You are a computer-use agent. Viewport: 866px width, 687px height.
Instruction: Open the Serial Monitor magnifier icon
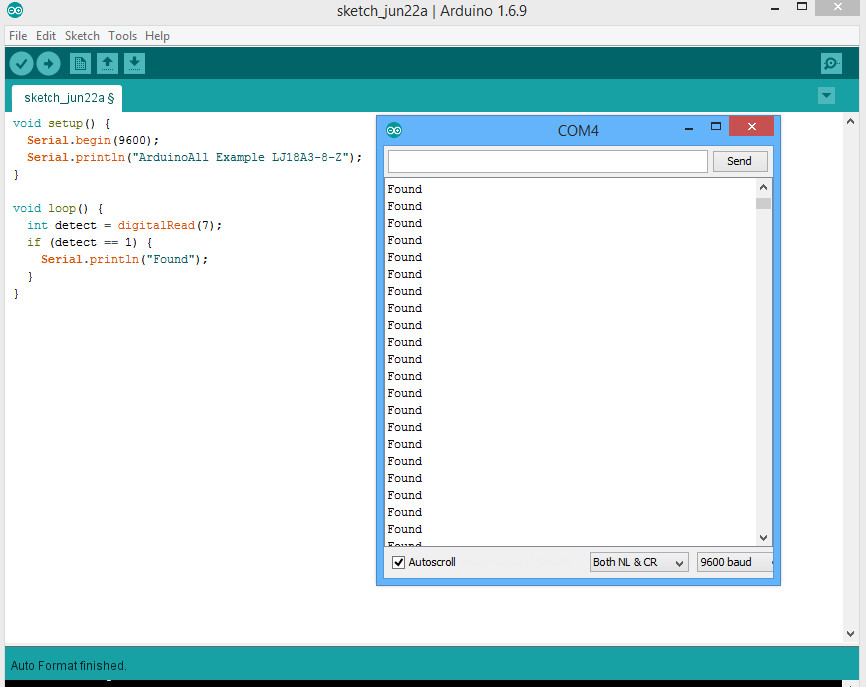click(831, 64)
